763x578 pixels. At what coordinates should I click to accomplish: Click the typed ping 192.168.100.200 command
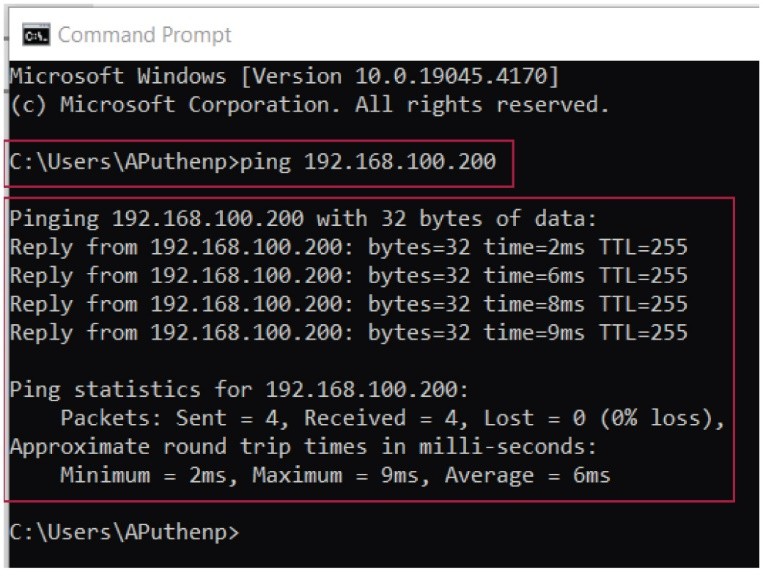click(368, 161)
